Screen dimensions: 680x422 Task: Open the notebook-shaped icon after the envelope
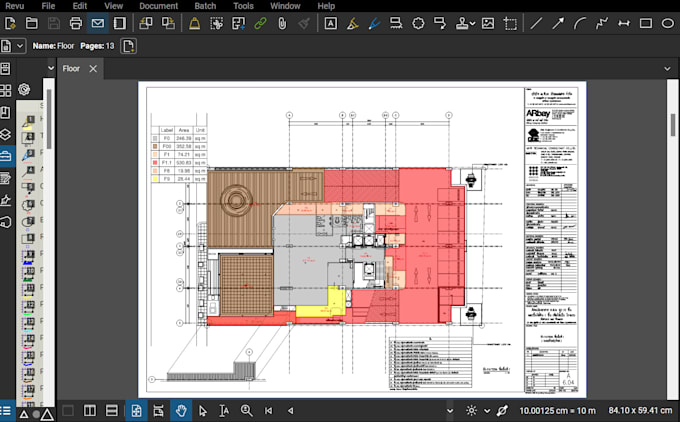120,23
